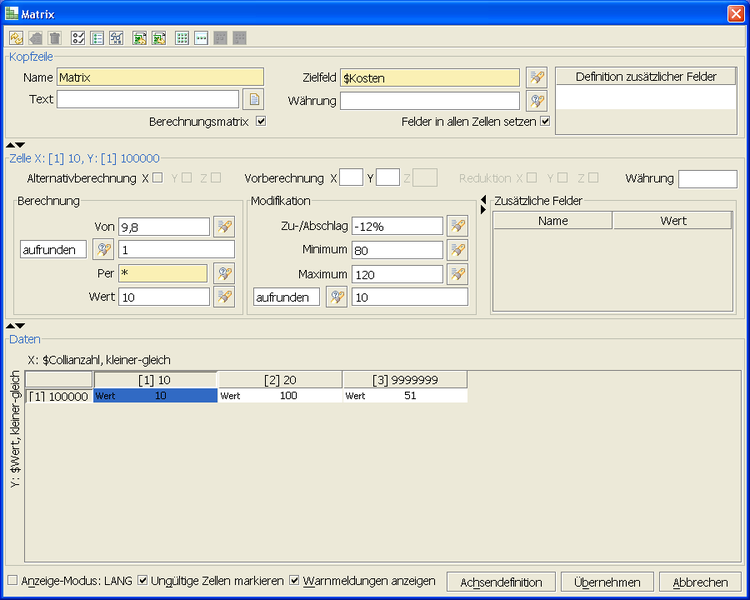Click the wand icon beside Zielfeld field
750x600 pixels.
coord(537,77)
